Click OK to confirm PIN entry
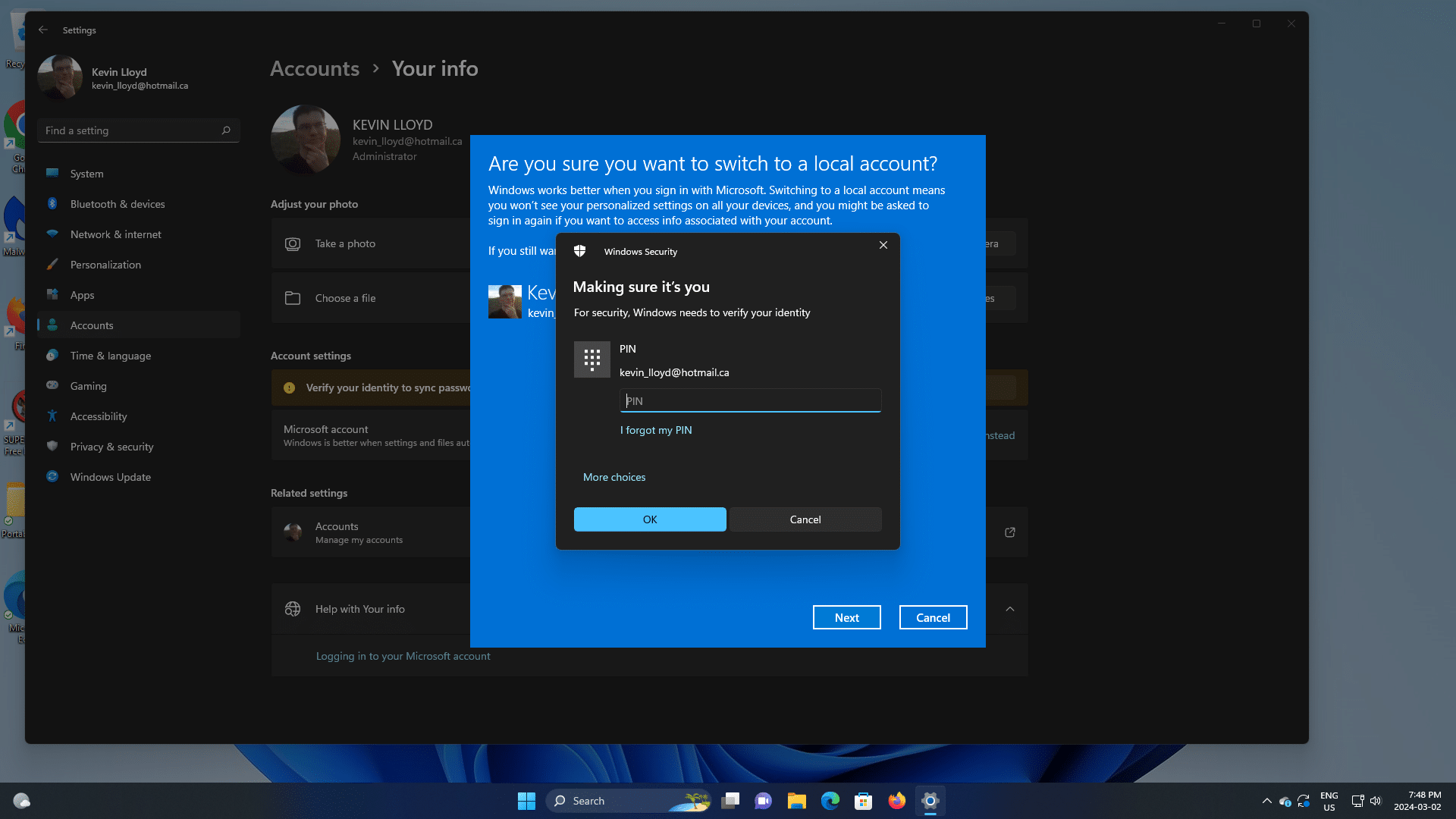1456x819 pixels. point(649,519)
